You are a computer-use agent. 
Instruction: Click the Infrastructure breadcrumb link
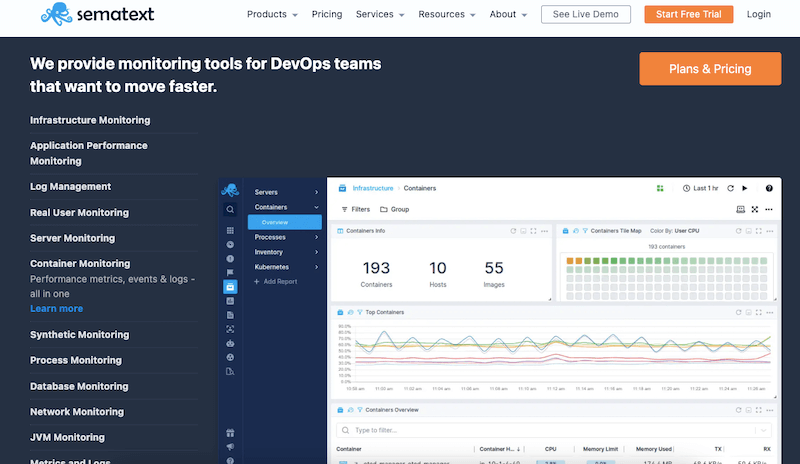373,188
